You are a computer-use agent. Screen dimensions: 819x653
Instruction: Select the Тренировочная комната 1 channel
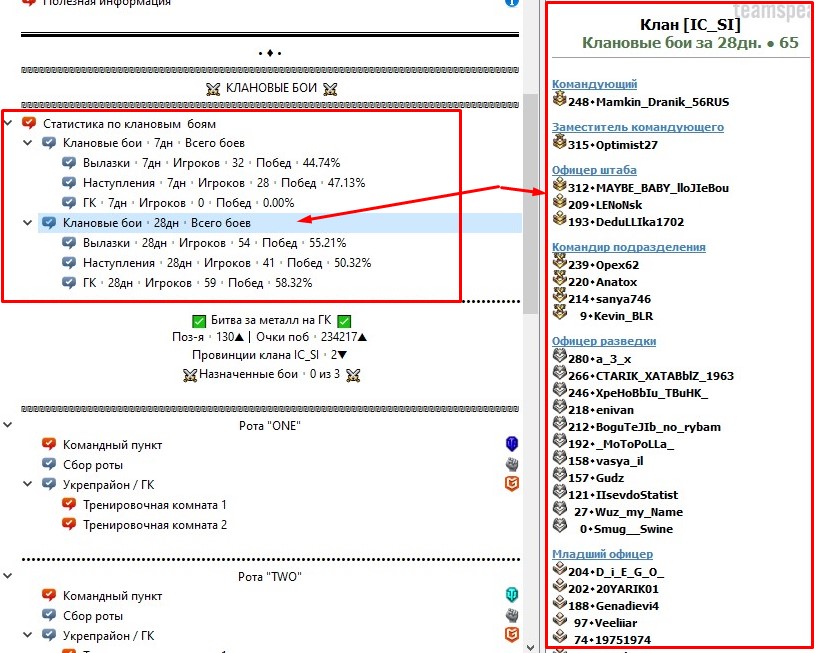pos(154,505)
